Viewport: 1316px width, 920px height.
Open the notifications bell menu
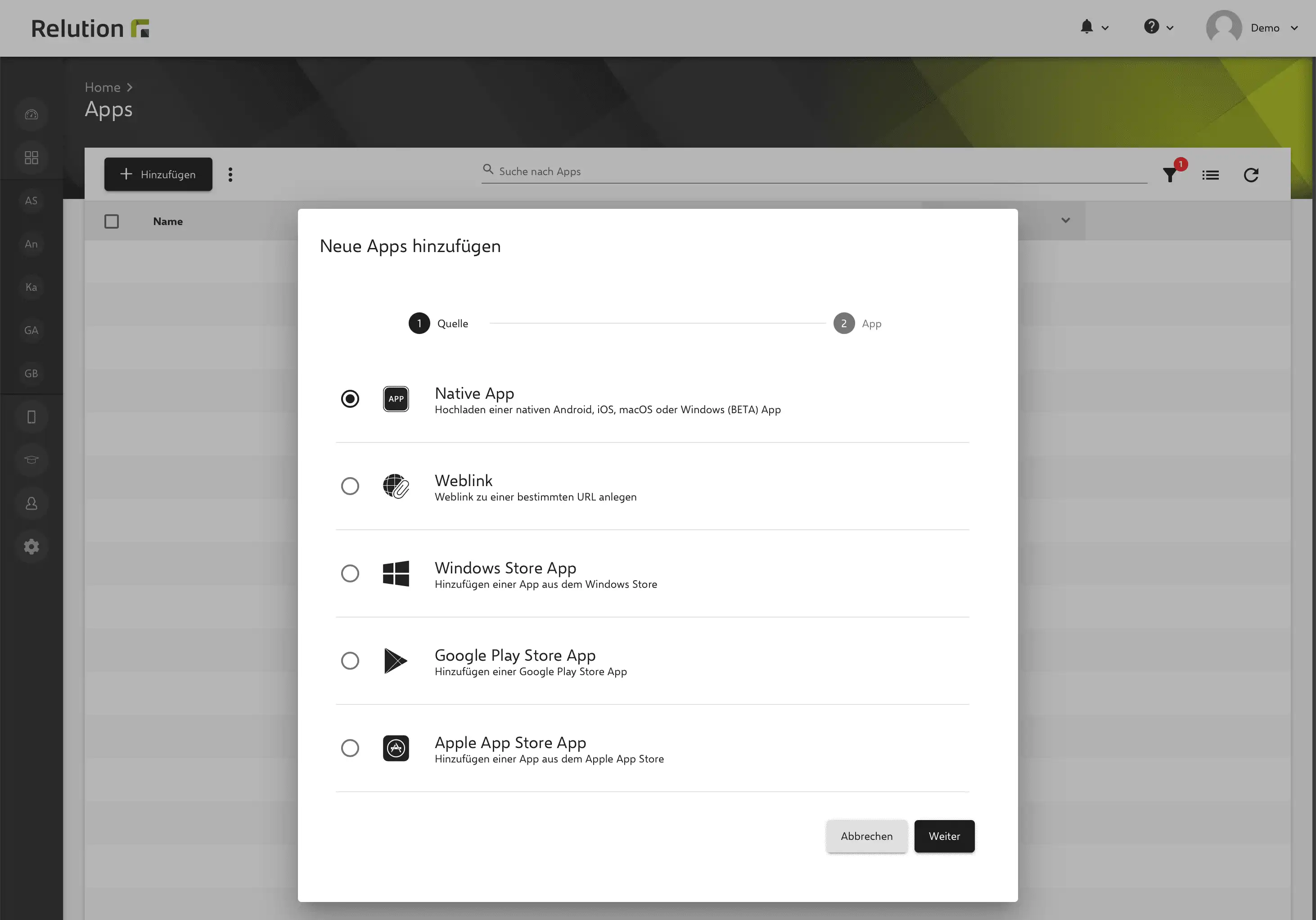coord(1087,27)
